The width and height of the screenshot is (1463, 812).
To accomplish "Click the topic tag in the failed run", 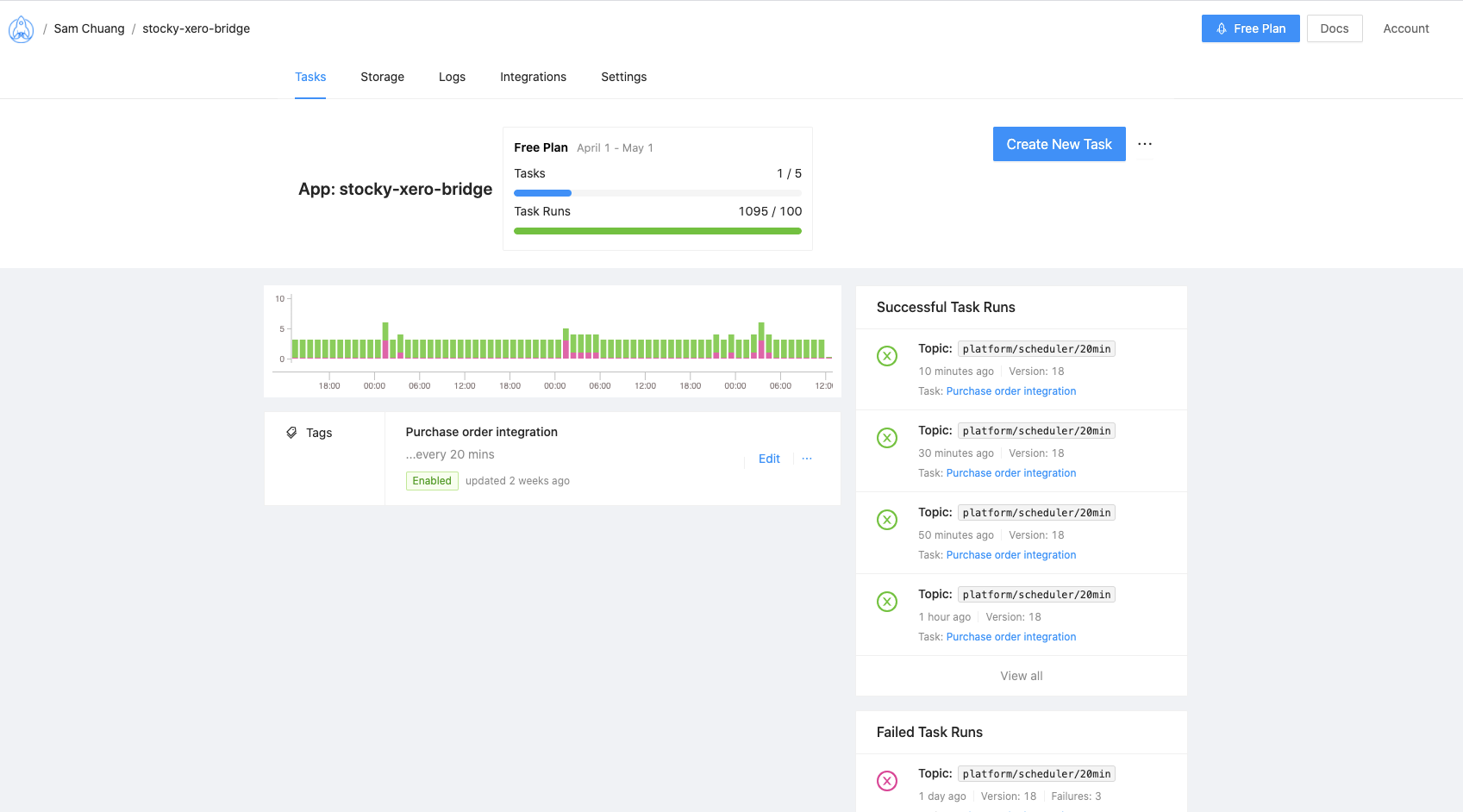I will coord(1036,774).
